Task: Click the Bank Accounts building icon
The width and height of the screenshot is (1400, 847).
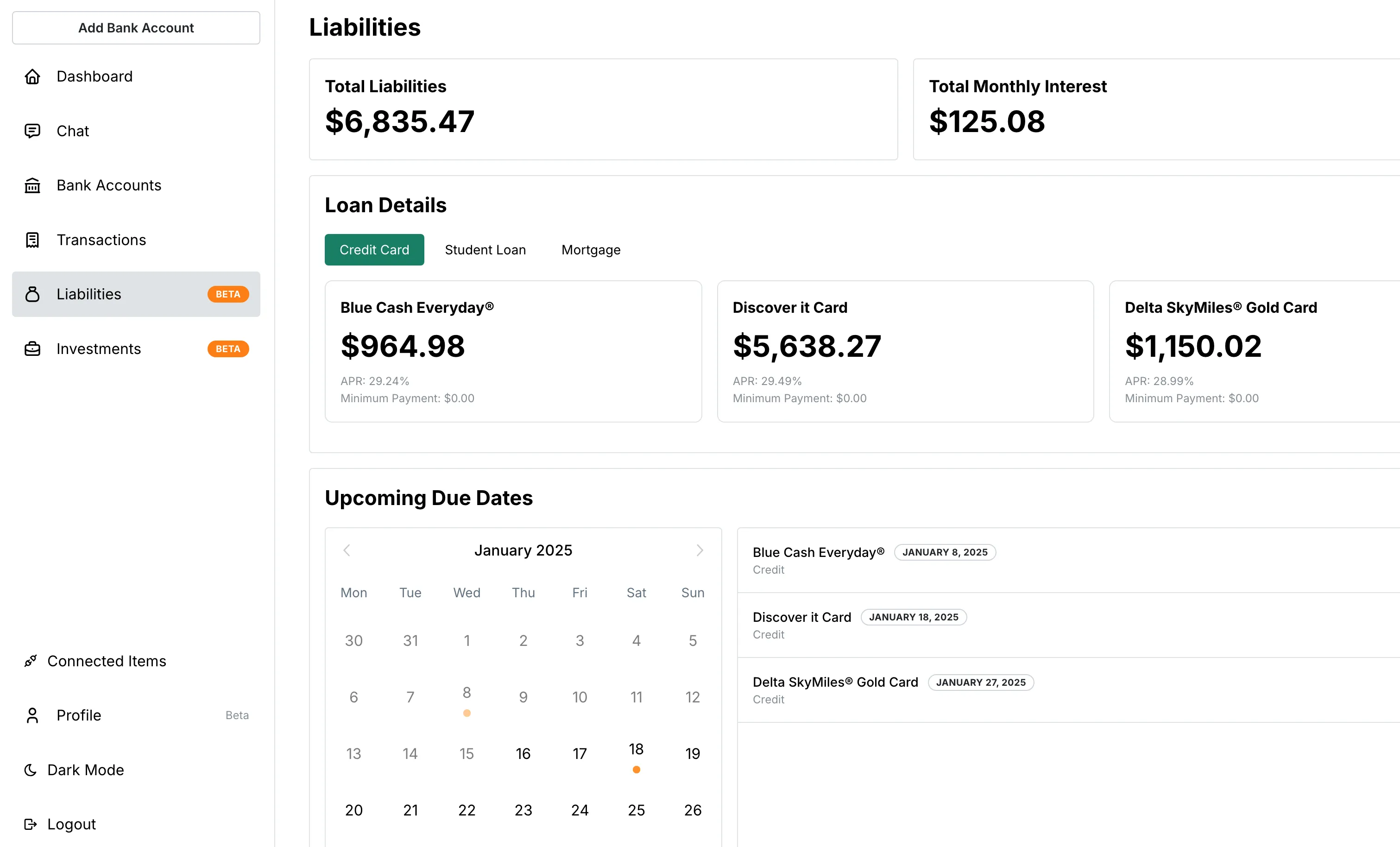Action: coord(32,185)
